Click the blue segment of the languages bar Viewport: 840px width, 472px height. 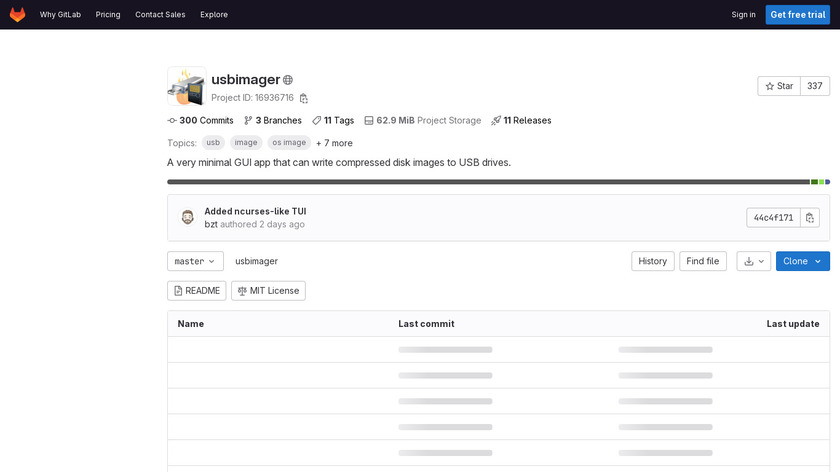click(828, 182)
